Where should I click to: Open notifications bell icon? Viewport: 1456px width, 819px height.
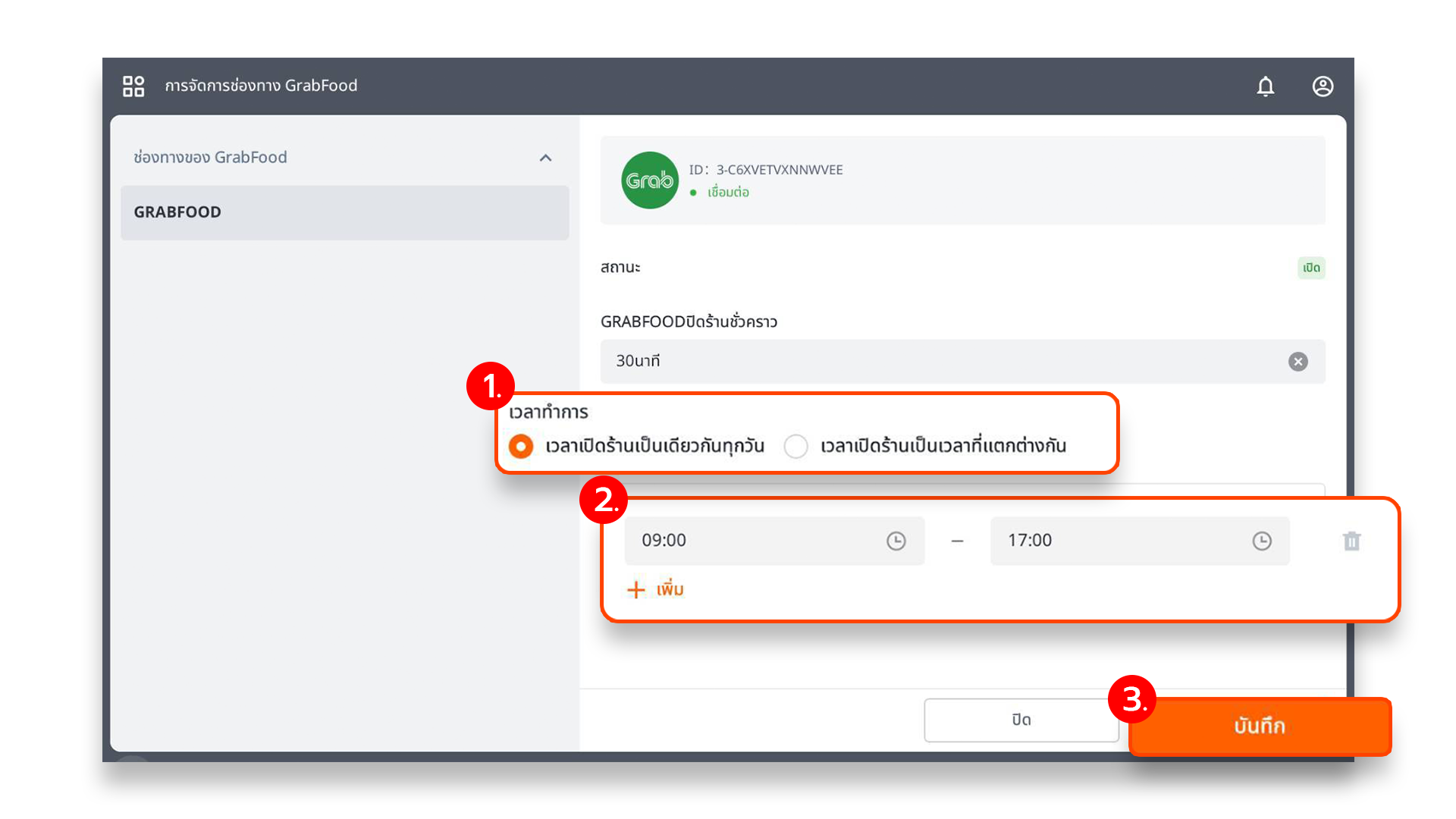coord(1265,86)
